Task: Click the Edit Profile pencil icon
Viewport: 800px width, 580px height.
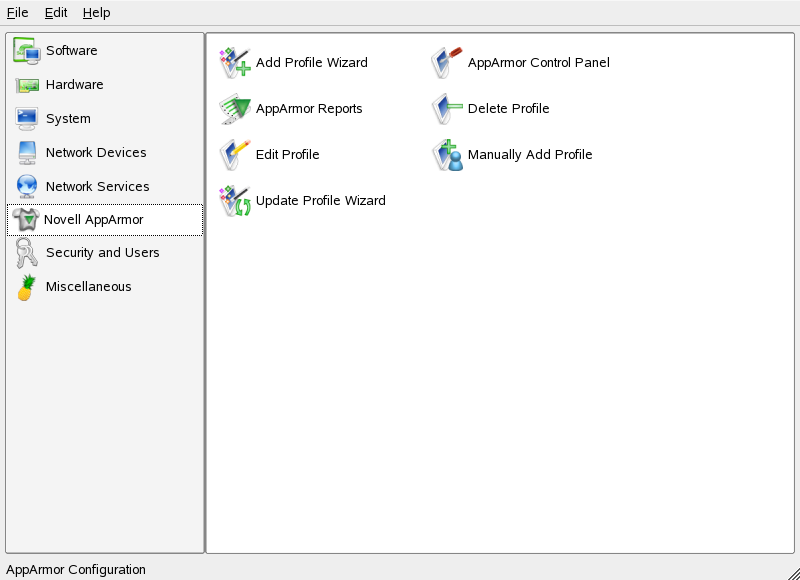Action: pyautogui.click(x=235, y=155)
